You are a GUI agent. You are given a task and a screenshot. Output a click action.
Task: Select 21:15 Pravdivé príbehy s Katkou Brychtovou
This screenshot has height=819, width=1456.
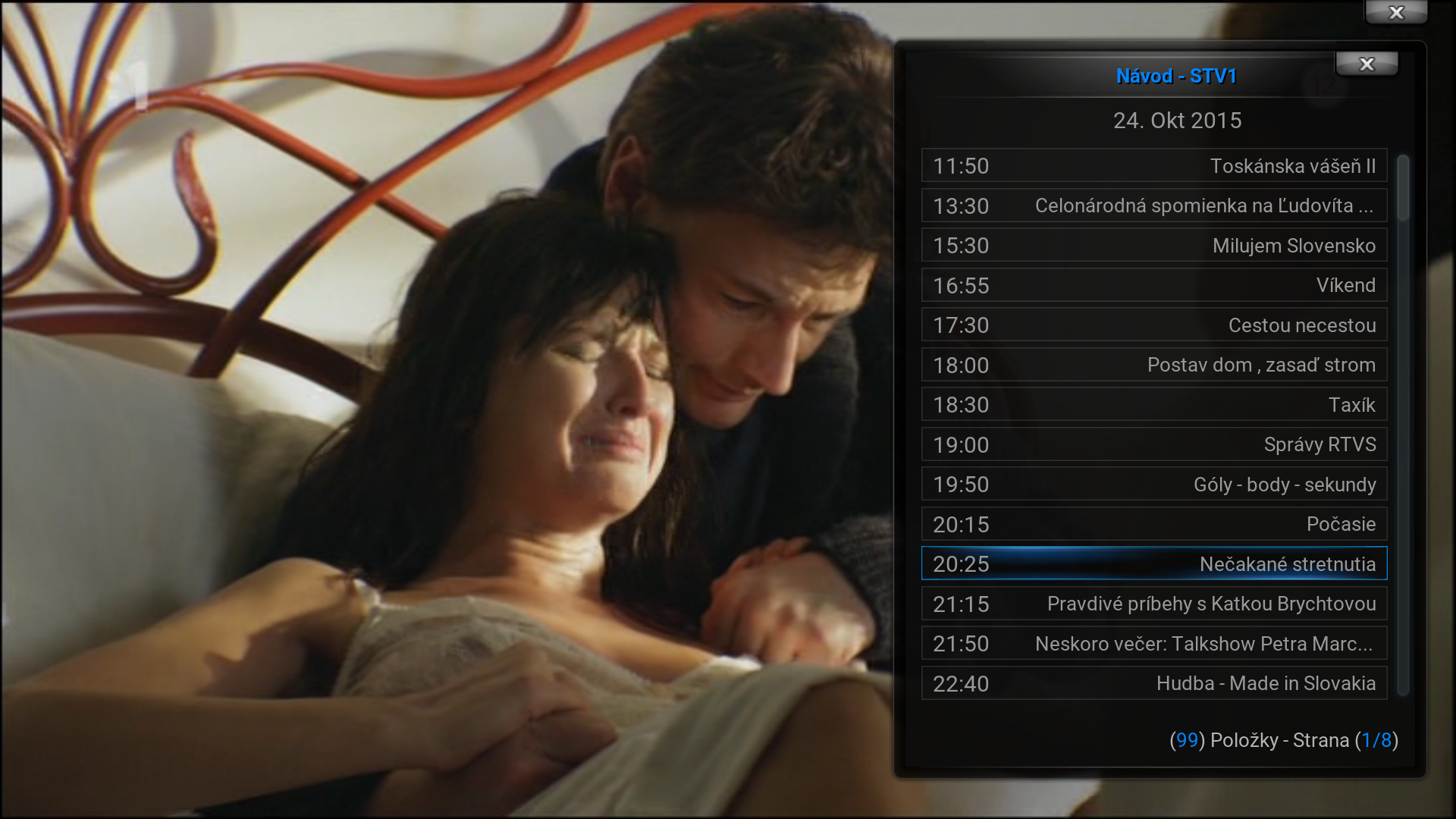pyautogui.click(x=1153, y=604)
